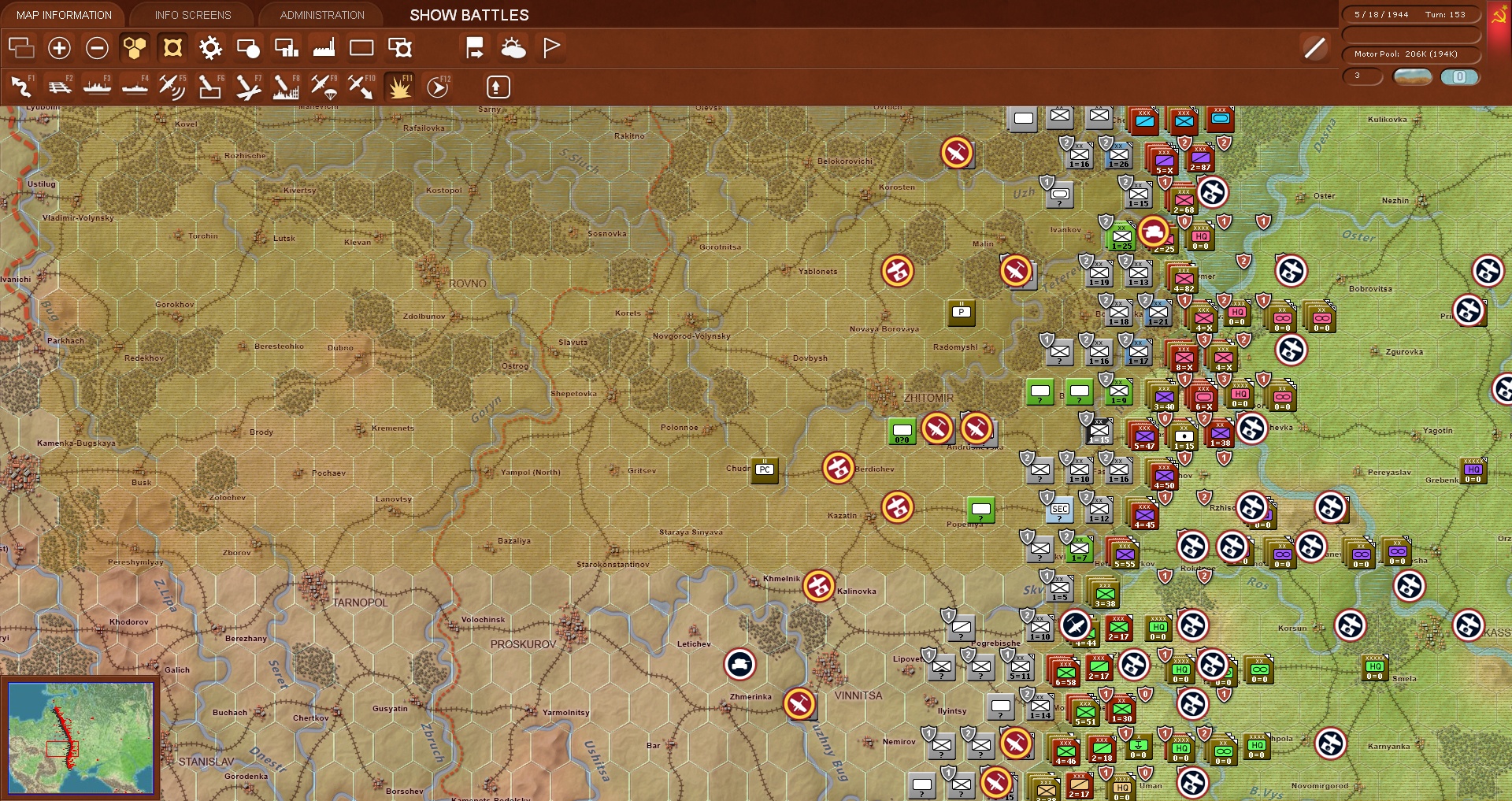Click the minimap overview thumbnail
This screenshot has width=1512, height=801.
pos(81,738)
